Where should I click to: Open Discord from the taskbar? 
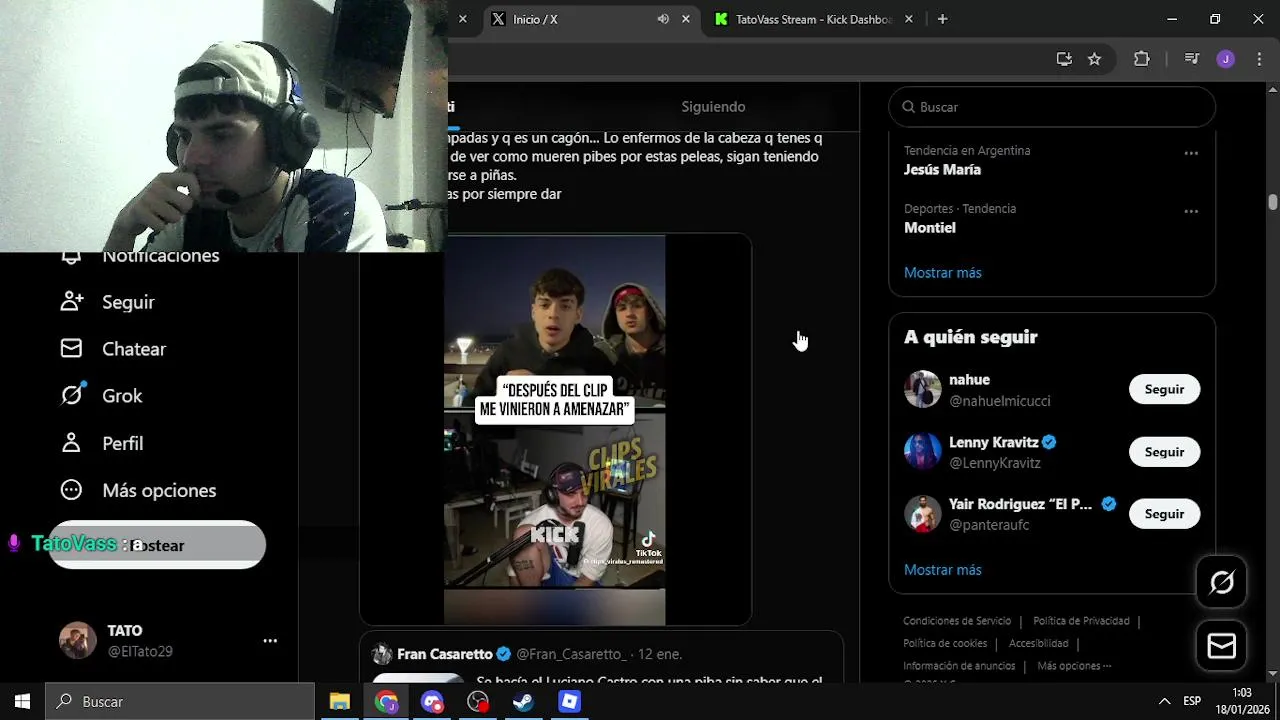click(x=432, y=702)
